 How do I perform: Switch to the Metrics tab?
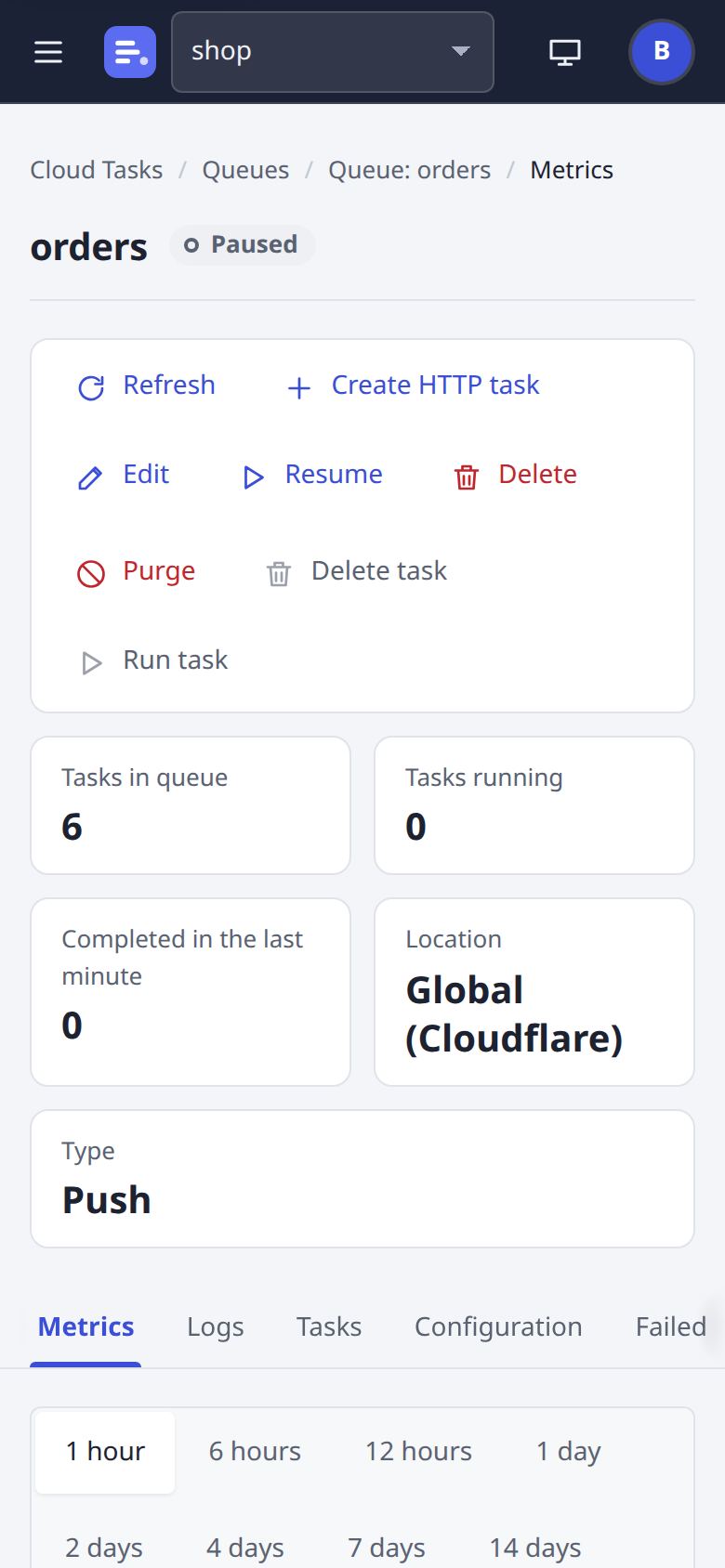point(86,1326)
